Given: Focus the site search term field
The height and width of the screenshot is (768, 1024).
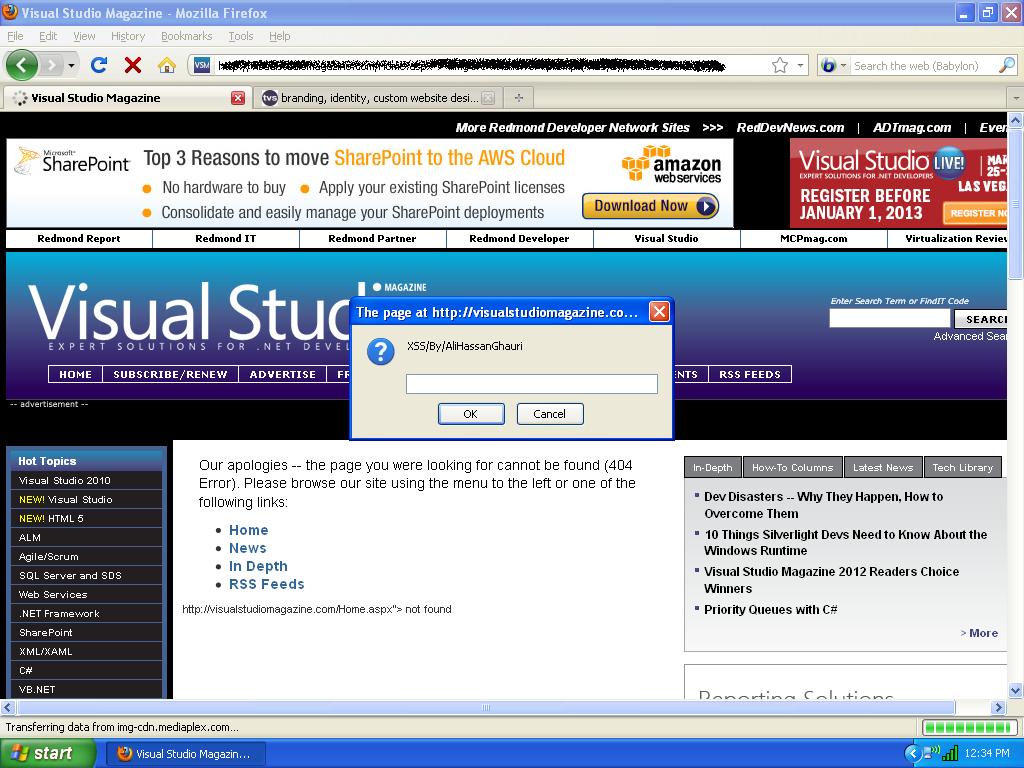Looking at the screenshot, I should pos(889,318).
